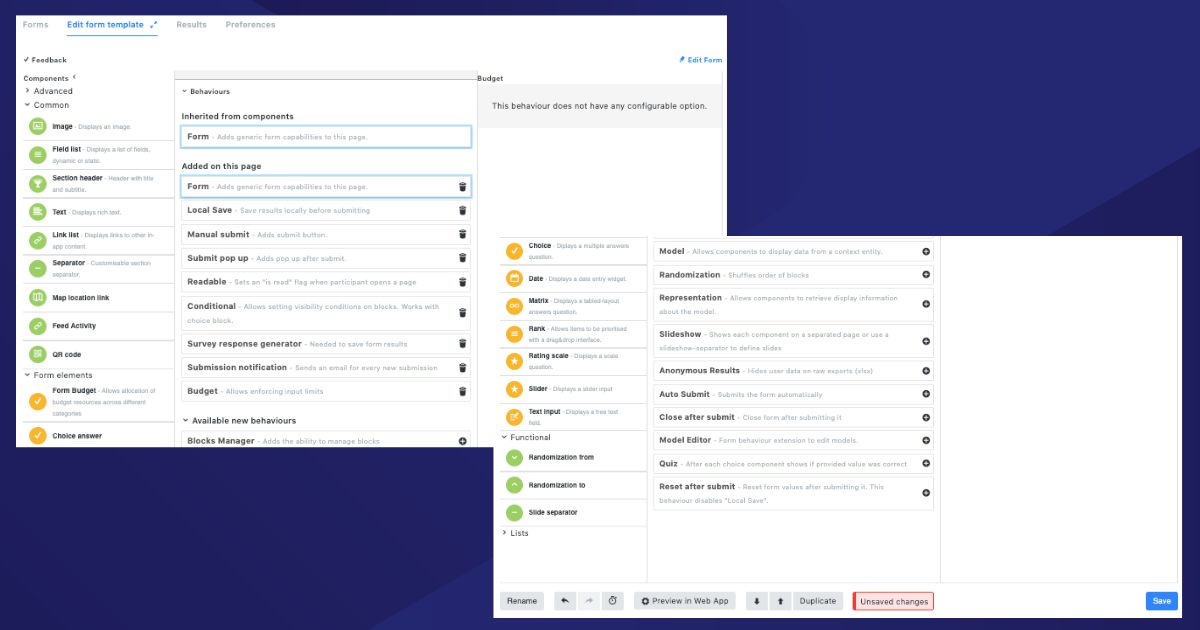Add the Blocks Manager behaviour
Viewport: 1200px width, 630px height.
[462, 441]
